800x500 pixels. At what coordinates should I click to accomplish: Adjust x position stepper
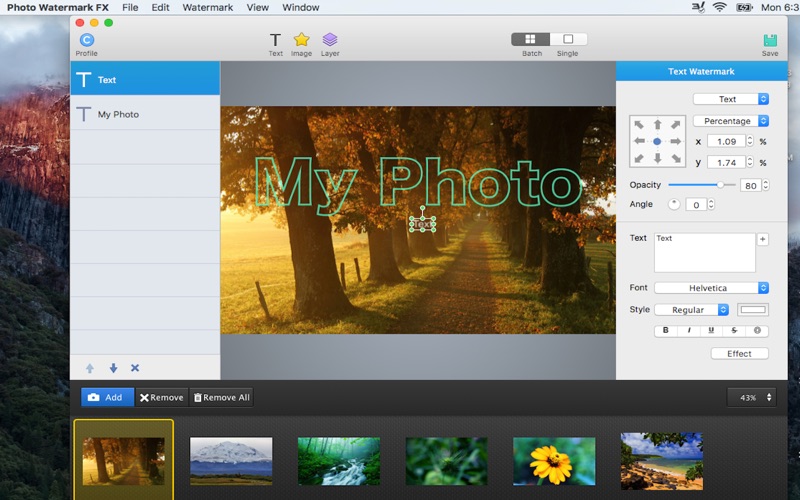[750, 141]
